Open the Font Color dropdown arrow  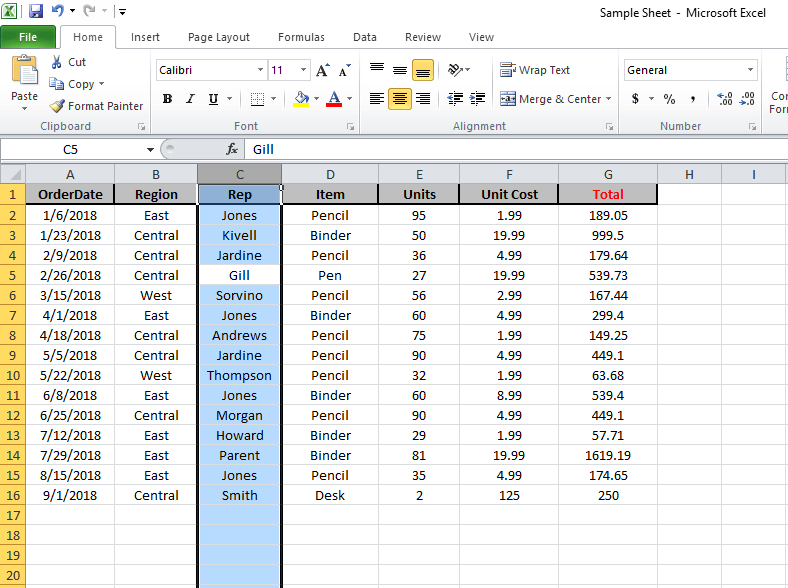(x=349, y=99)
